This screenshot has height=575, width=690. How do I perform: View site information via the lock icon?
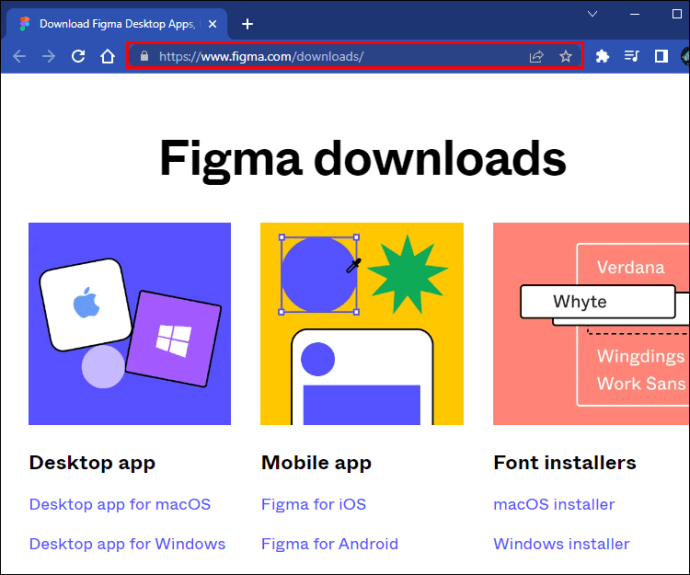pos(144,57)
